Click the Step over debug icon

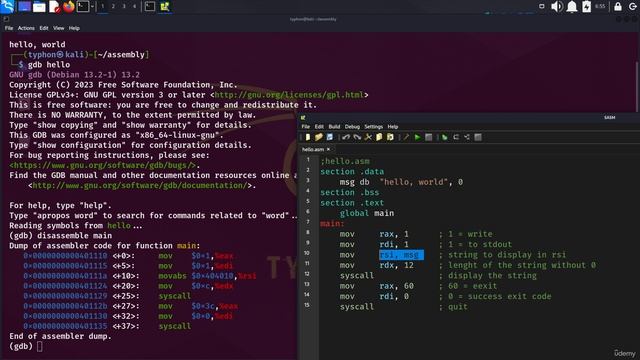click(x=456, y=138)
